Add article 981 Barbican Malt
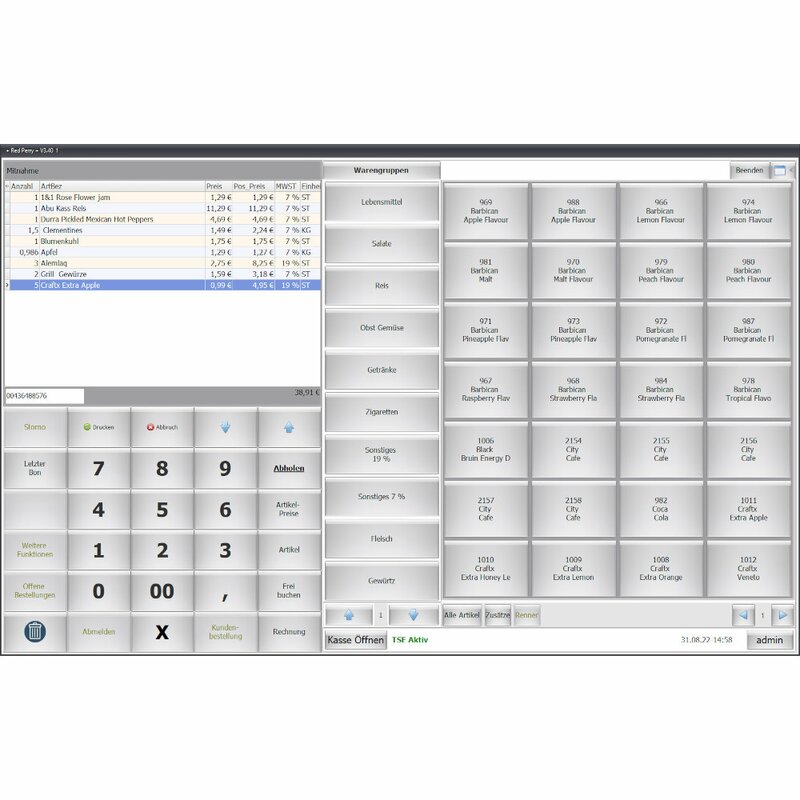This screenshot has width=800, height=800. [x=486, y=270]
